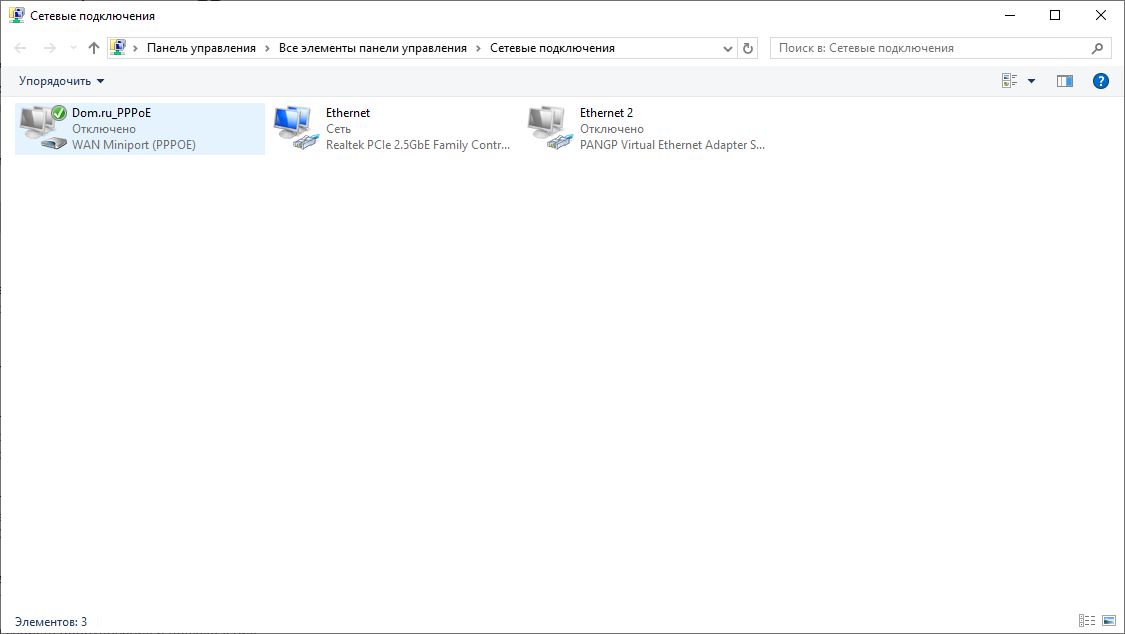Click the change view icon in toolbar
The image size is (1125, 634).
point(1010,81)
